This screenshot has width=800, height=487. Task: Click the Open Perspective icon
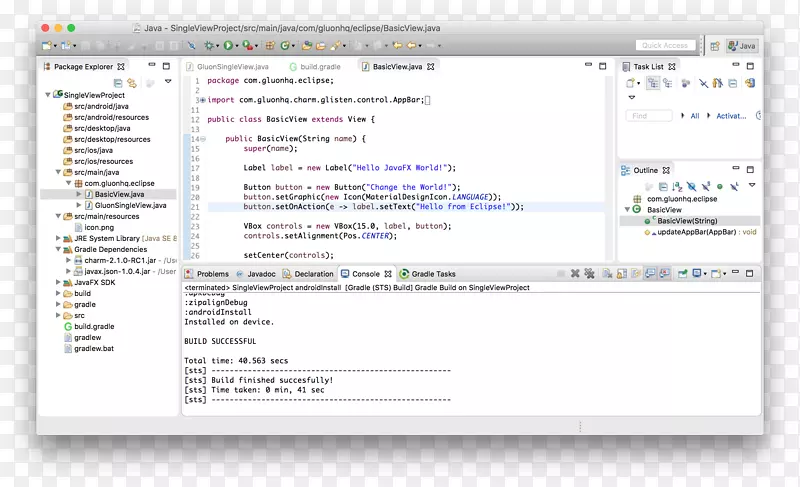715,46
